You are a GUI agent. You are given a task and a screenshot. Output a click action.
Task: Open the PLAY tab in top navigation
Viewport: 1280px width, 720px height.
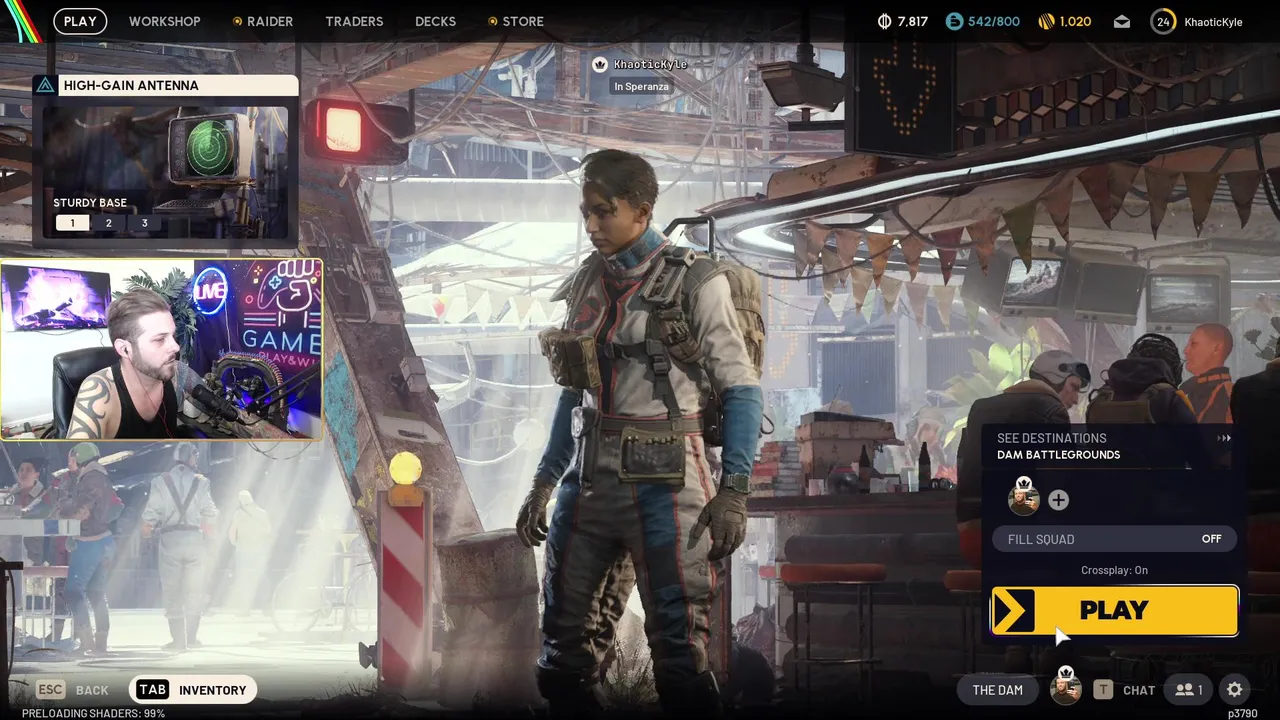(80, 21)
